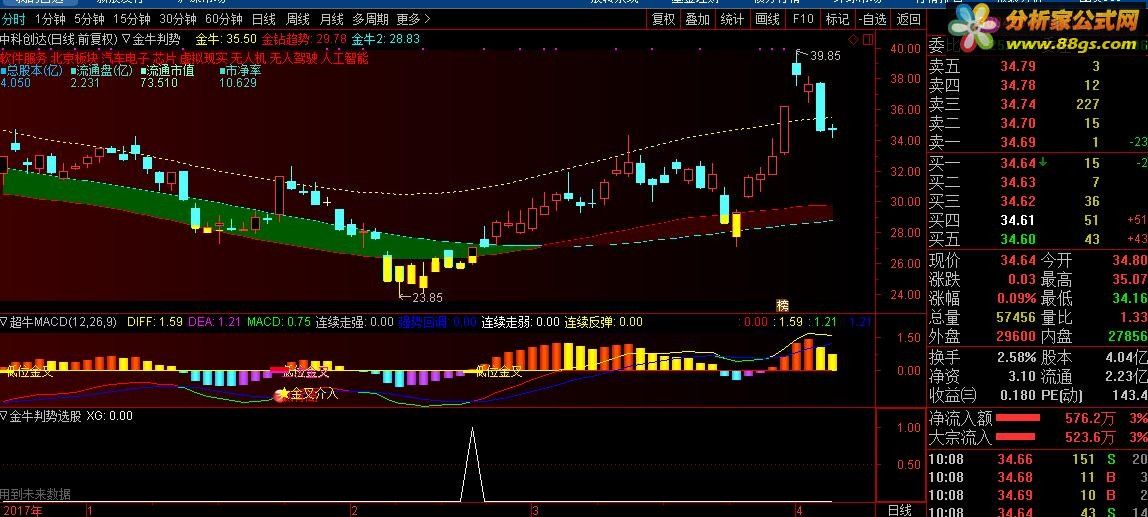The height and width of the screenshot is (517, 1148).
Task: Open the 无人机 sector link
Action: [x=248, y=56]
